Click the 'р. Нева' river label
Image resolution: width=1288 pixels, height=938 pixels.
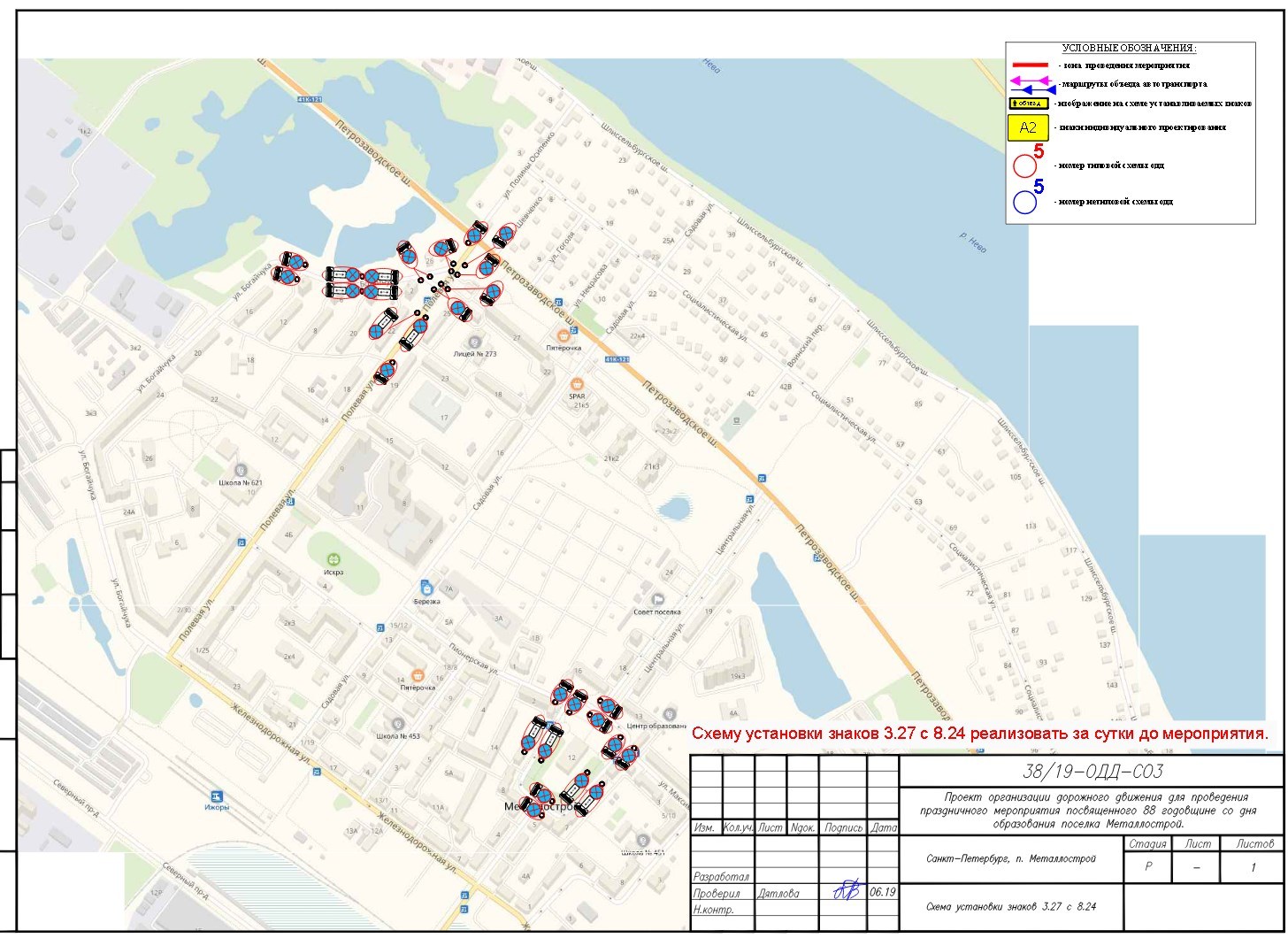tap(971, 243)
